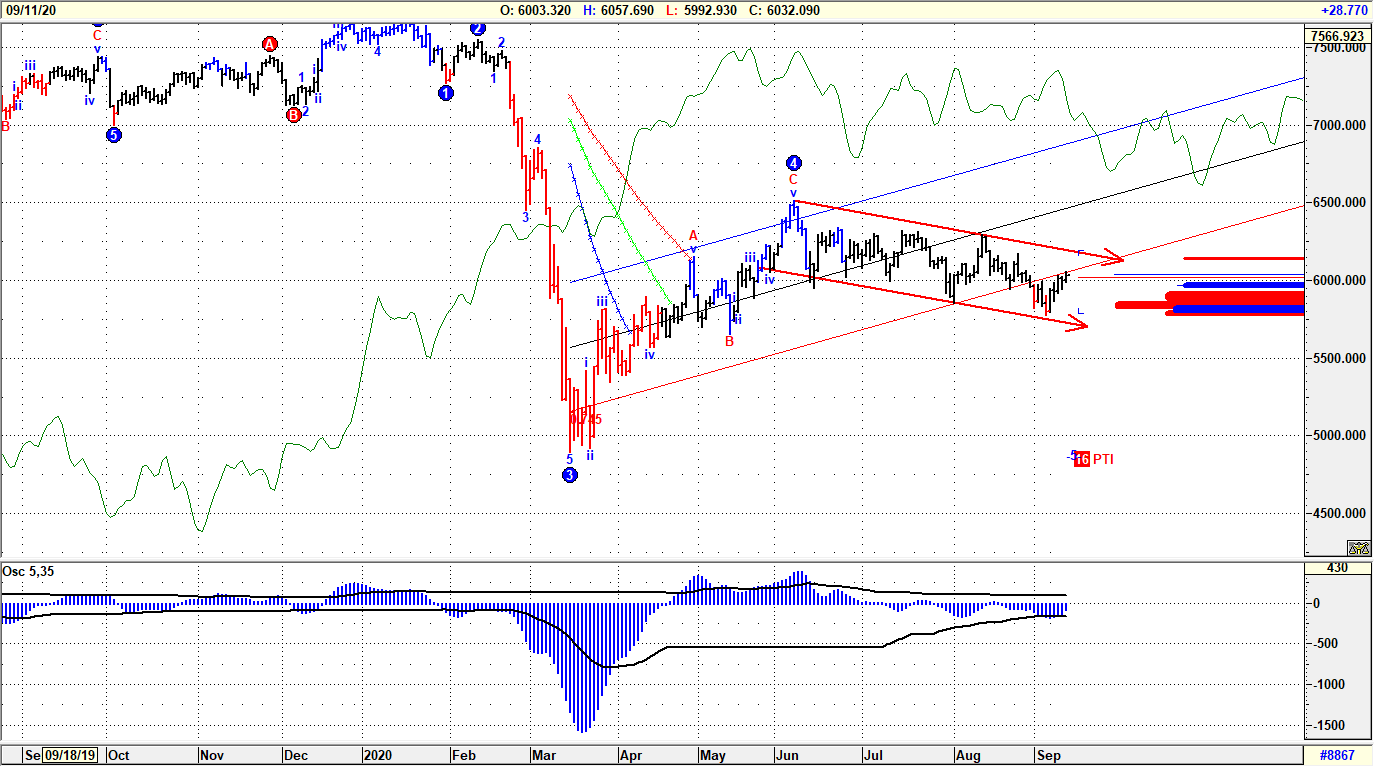Click the low price L: 5992.930
Image resolution: width=1374 pixels, height=767 pixels.
pyautogui.click(x=702, y=9)
